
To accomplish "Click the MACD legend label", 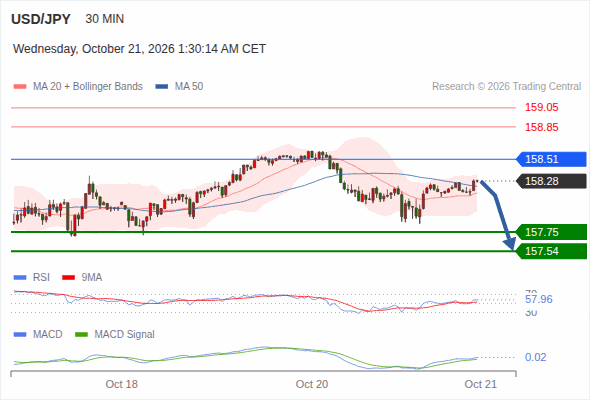I will [47, 334].
